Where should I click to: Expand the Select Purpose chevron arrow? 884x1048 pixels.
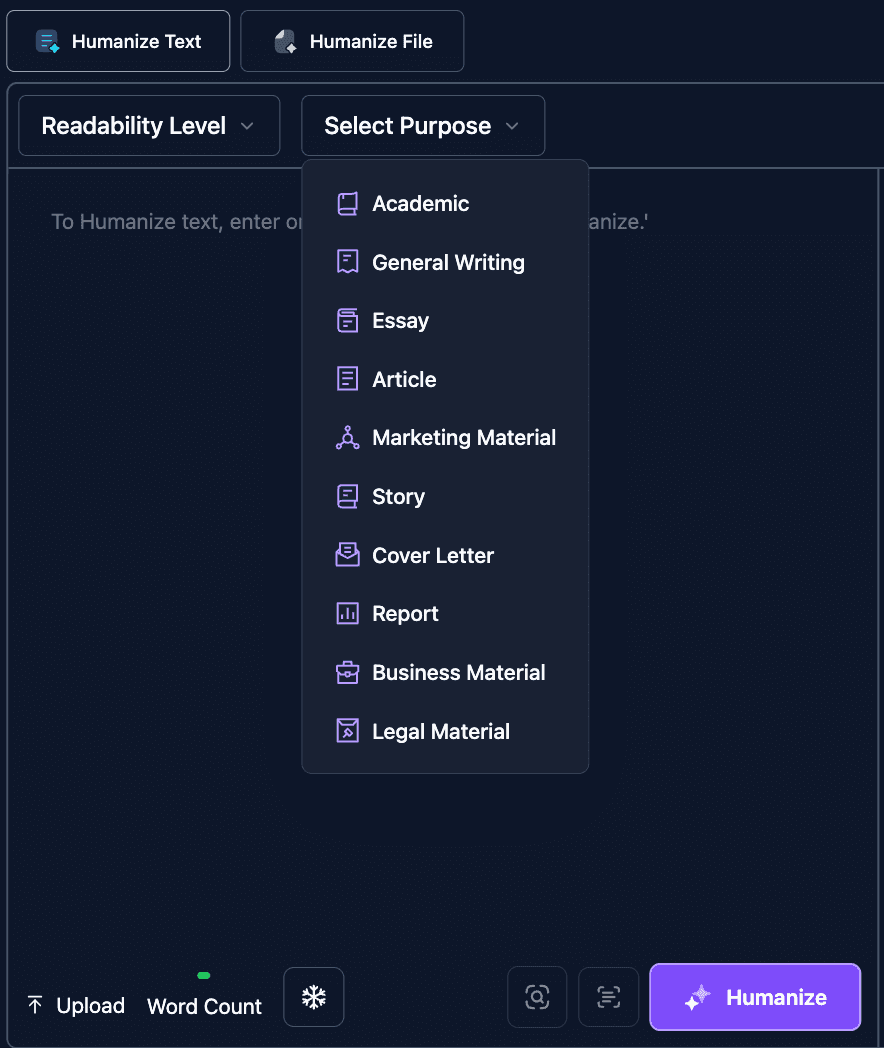coord(511,126)
